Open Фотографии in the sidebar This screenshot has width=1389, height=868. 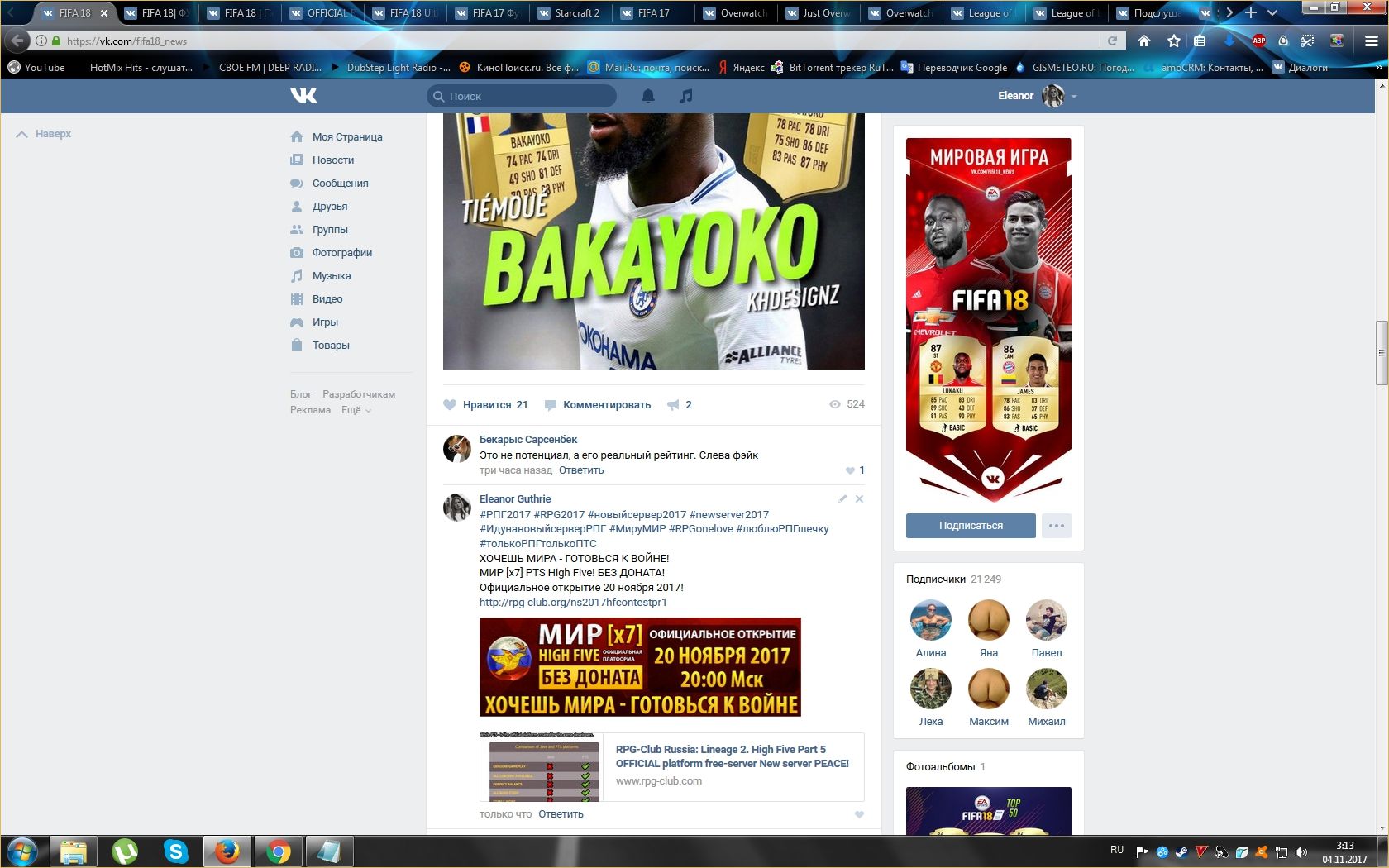(332, 253)
